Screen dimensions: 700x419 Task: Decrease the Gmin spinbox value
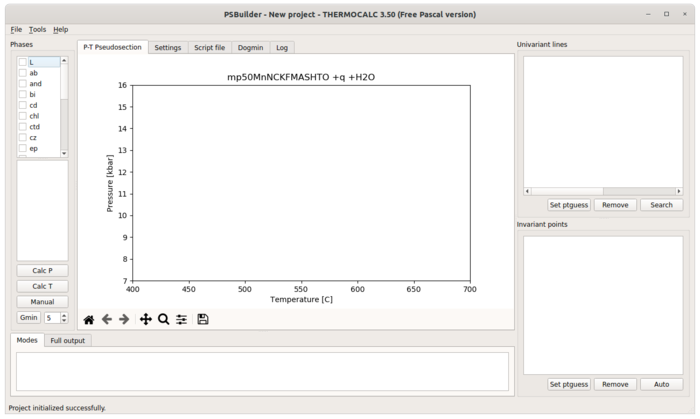pyautogui.click(x=64, y=320)
